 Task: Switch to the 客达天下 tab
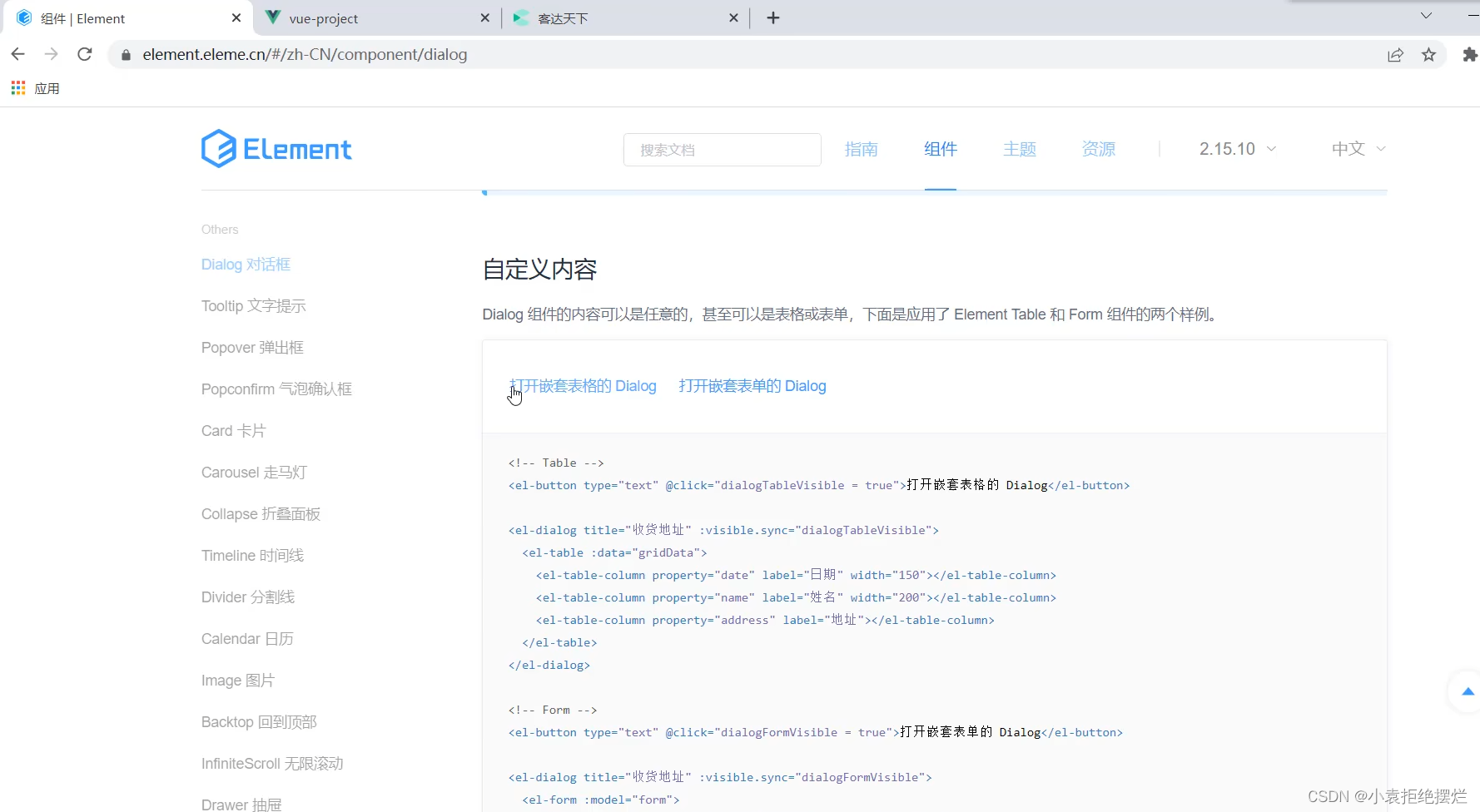click(625, 17)
